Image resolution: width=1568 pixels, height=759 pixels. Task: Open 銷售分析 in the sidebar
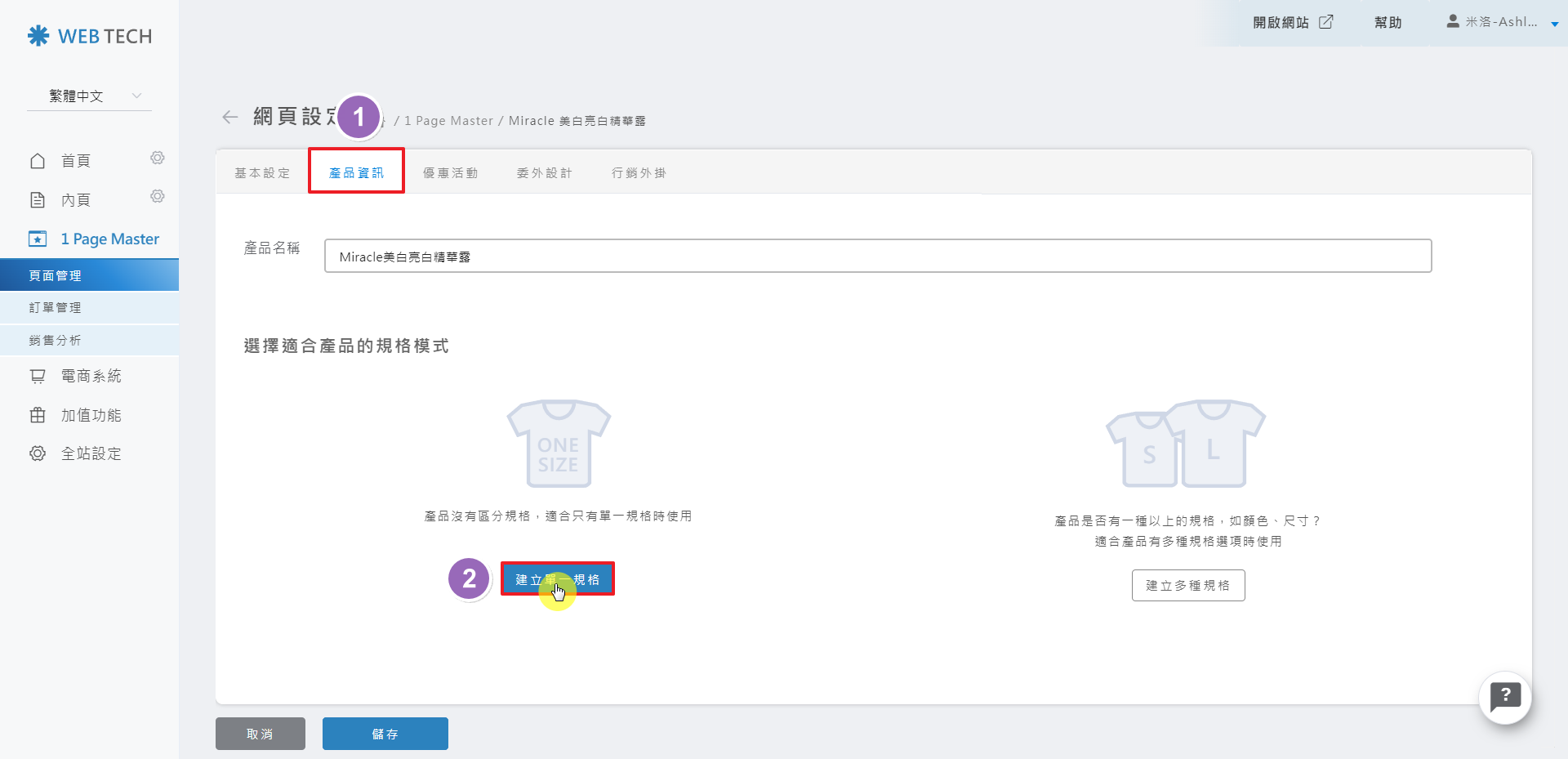pos(56,341)
